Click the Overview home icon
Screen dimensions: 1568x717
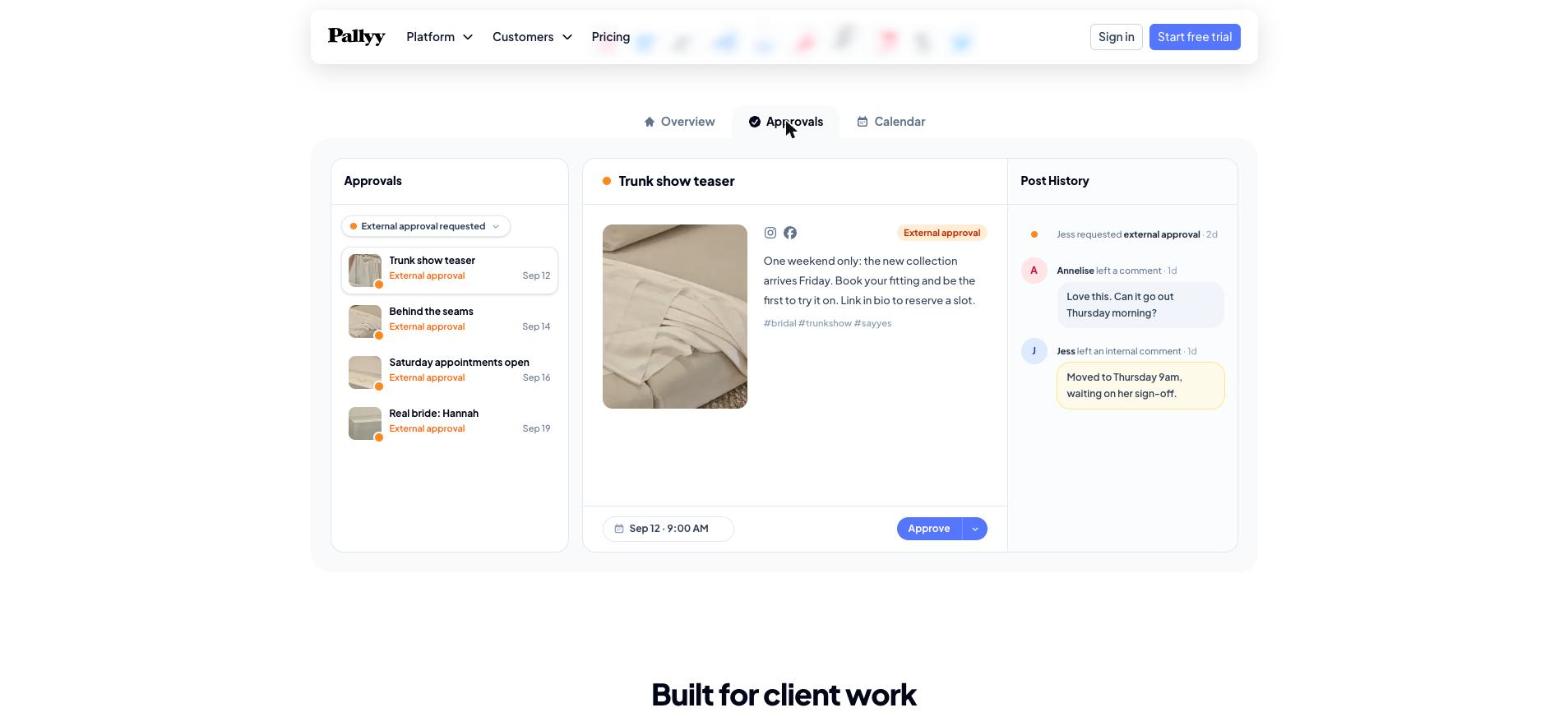tap(649, 122)
